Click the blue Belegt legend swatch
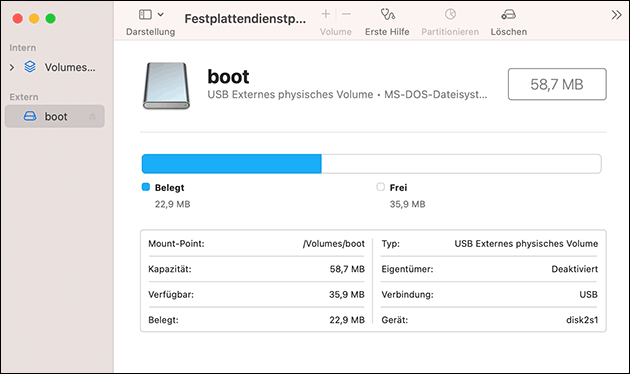Viewport: 630px width, 374px height. point(146,187)
